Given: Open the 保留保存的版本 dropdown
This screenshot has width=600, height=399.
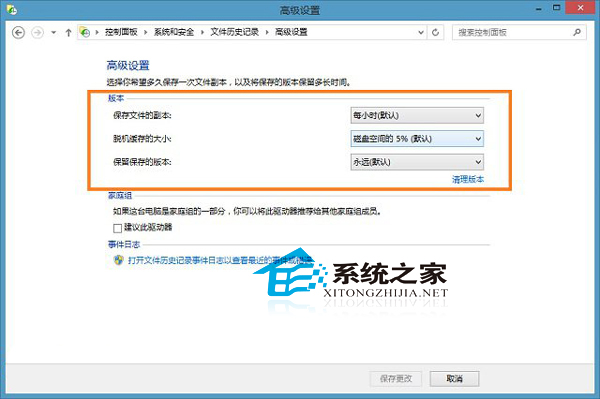Looking at the screenshot, I should [417, 162].
